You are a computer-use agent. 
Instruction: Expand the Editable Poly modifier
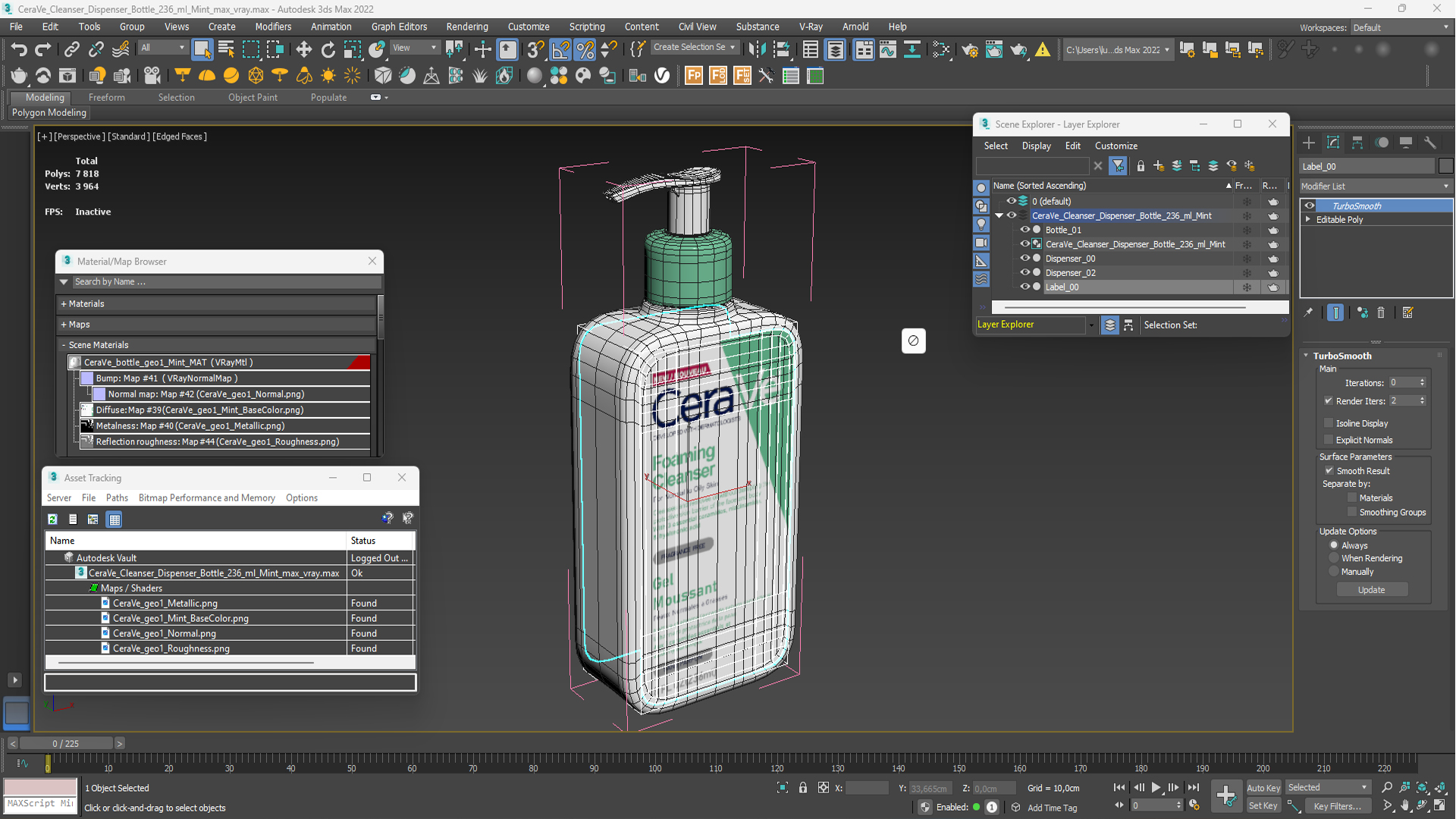tap(1308, 220)
